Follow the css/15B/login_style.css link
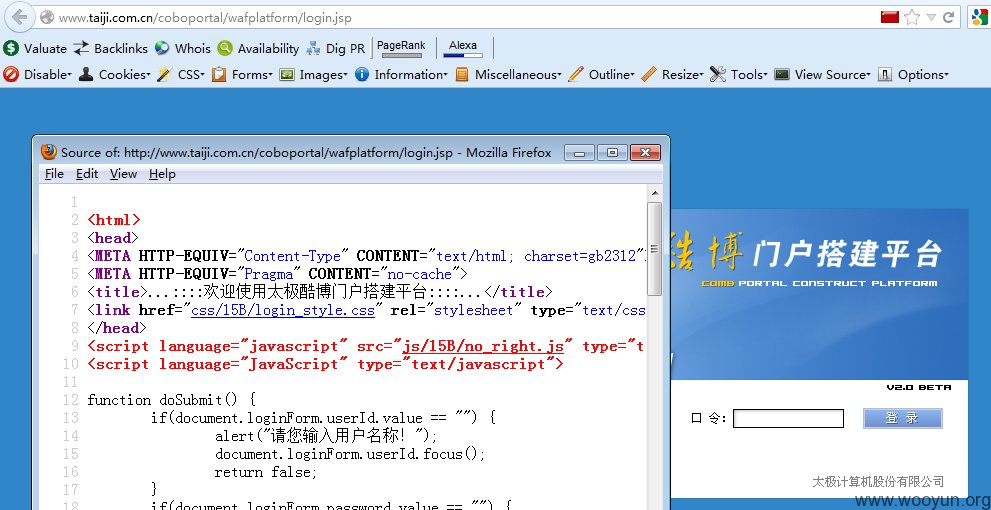This screenshot has height=510, width=991. (x=283, y=310)
